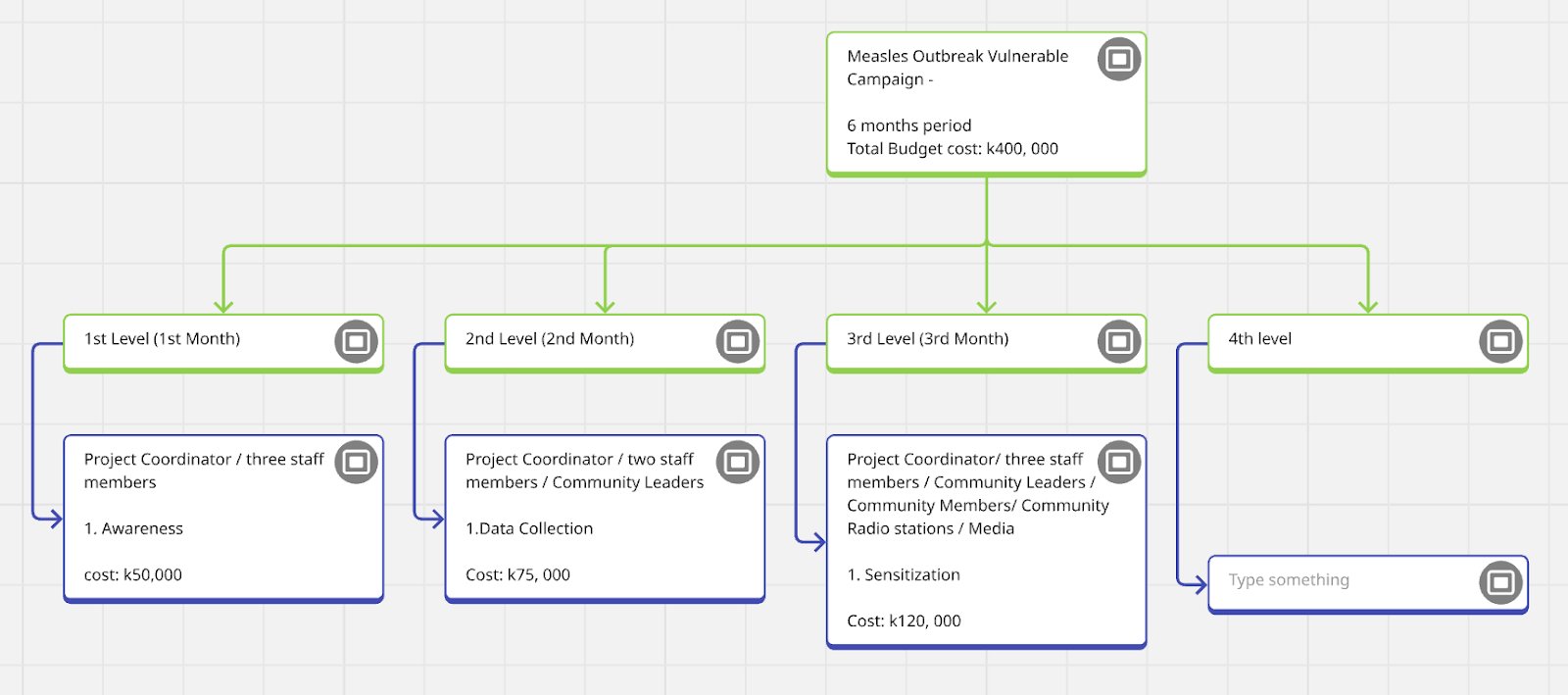The width and height of the screenshot is (1568, 695).
Task: Click the frame icon on 2nd Level card
Action: pyautogui.click(x=738, y=342)
